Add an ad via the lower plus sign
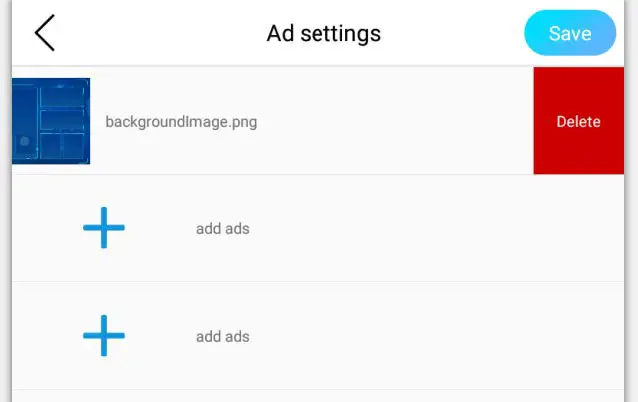The height and width of the screenshot is (402, 638). click(x=104, y=336)
